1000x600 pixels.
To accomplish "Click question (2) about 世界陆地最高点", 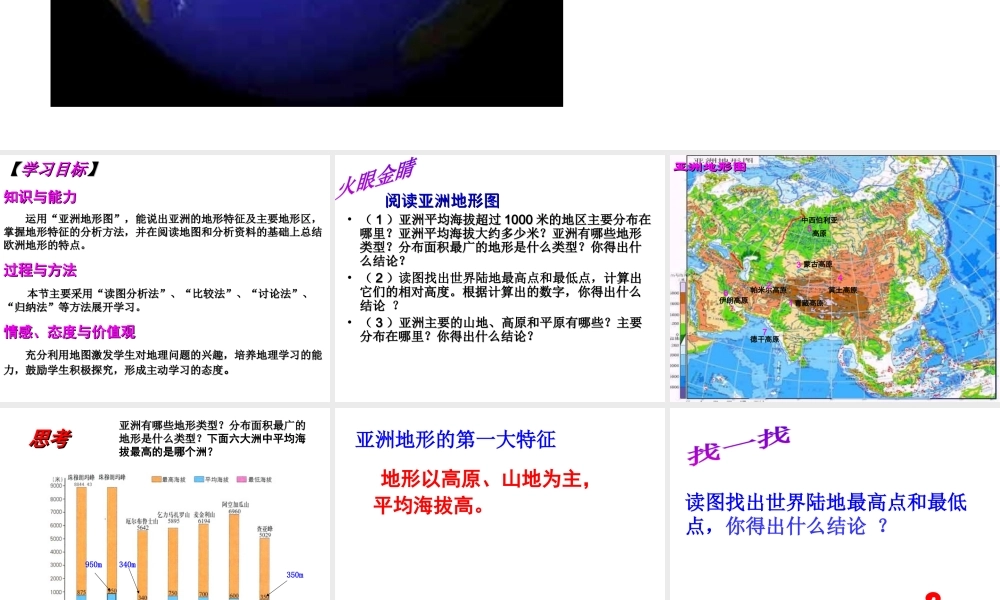I will 501,292.
